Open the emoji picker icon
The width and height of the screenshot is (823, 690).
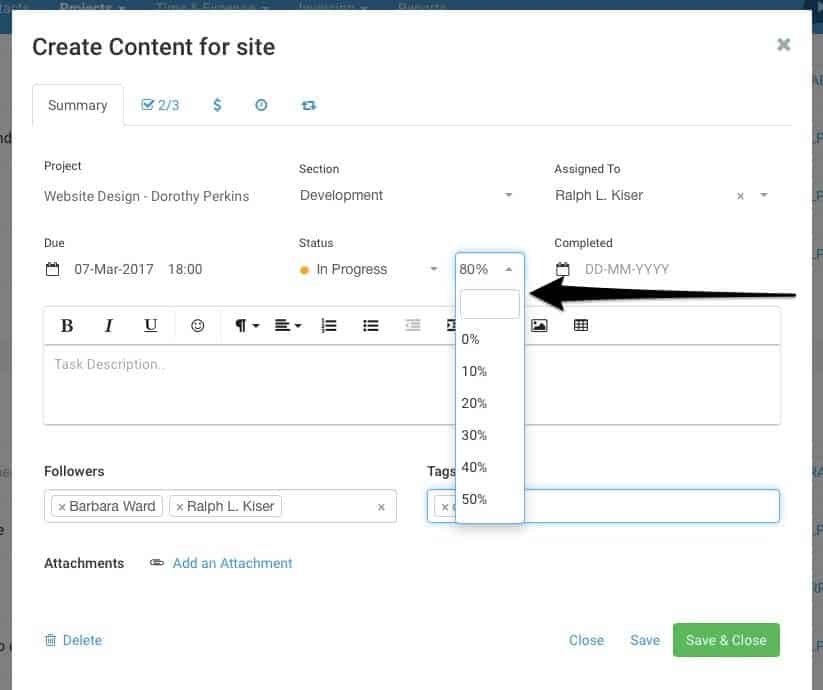198,325
